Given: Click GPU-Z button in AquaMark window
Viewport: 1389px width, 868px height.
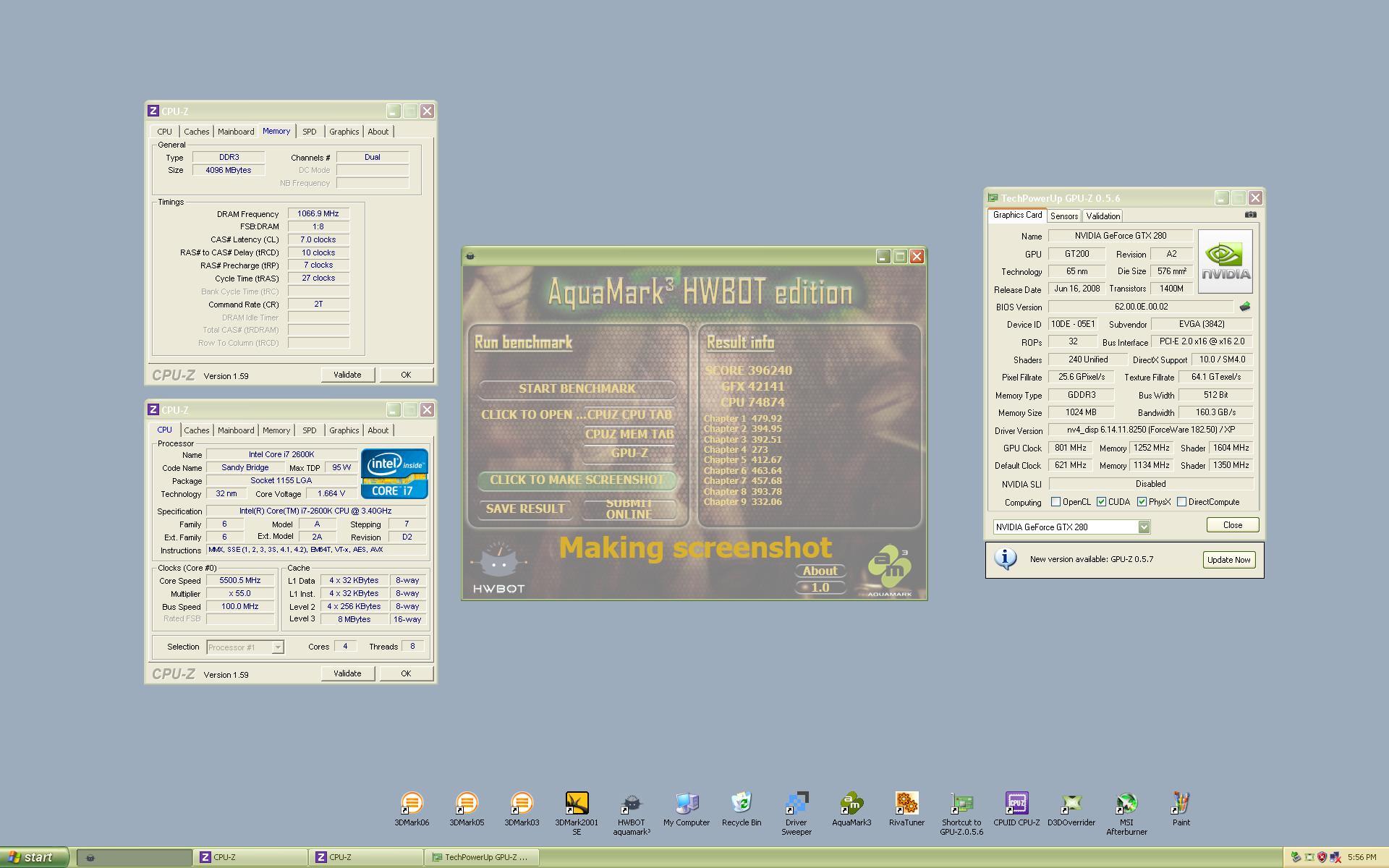Looking at the screenshot, I should pyautogui.click(x=629, y=454).
